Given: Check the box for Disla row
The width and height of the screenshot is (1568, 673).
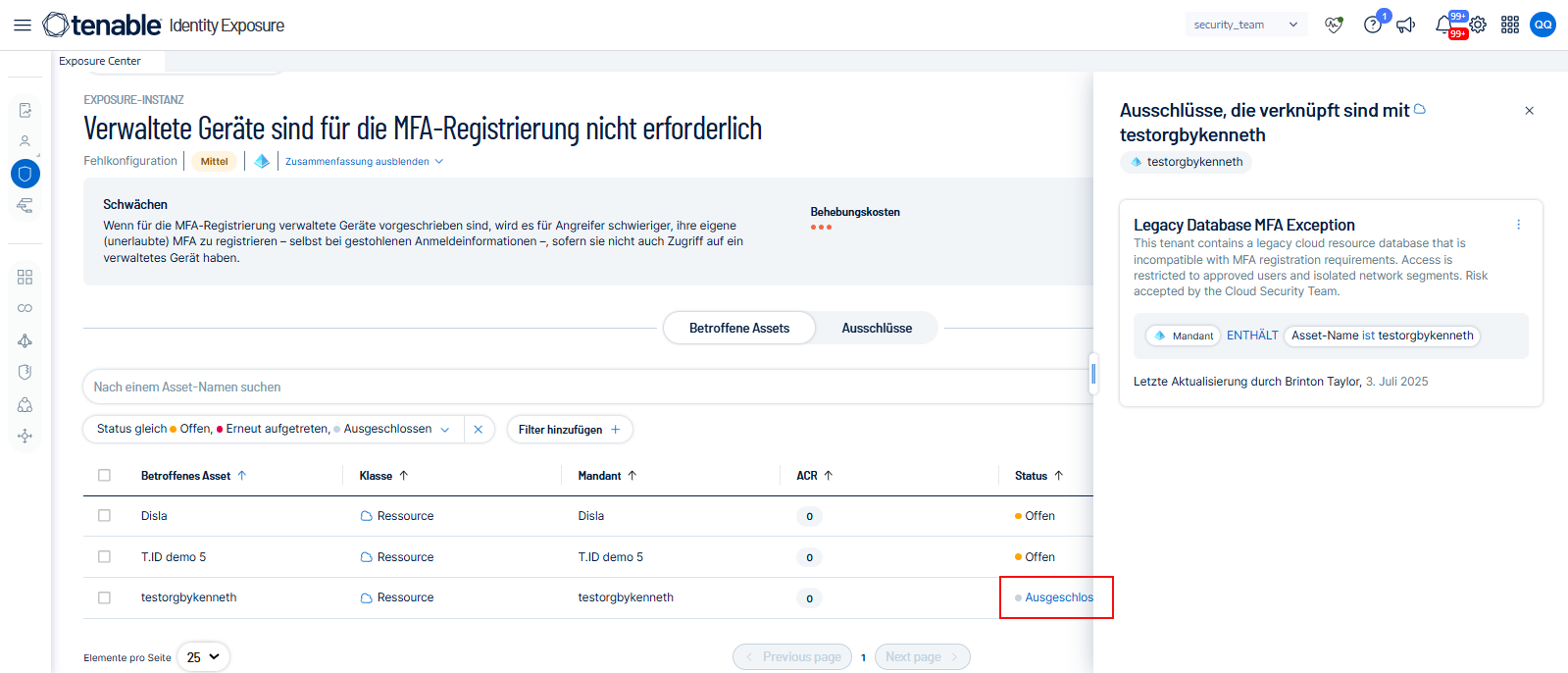Looking at the screenshot, I should coord(105,516).
